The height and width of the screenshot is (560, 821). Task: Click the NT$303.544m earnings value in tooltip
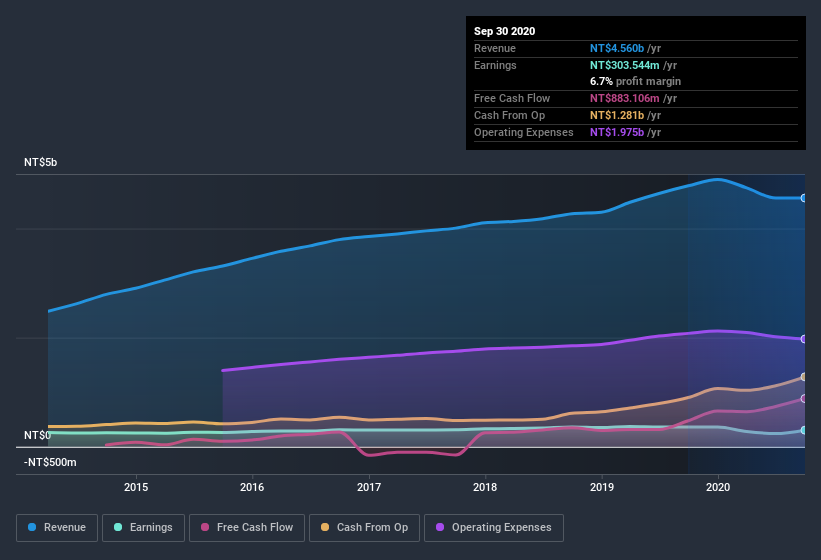[x=624, y=65]
